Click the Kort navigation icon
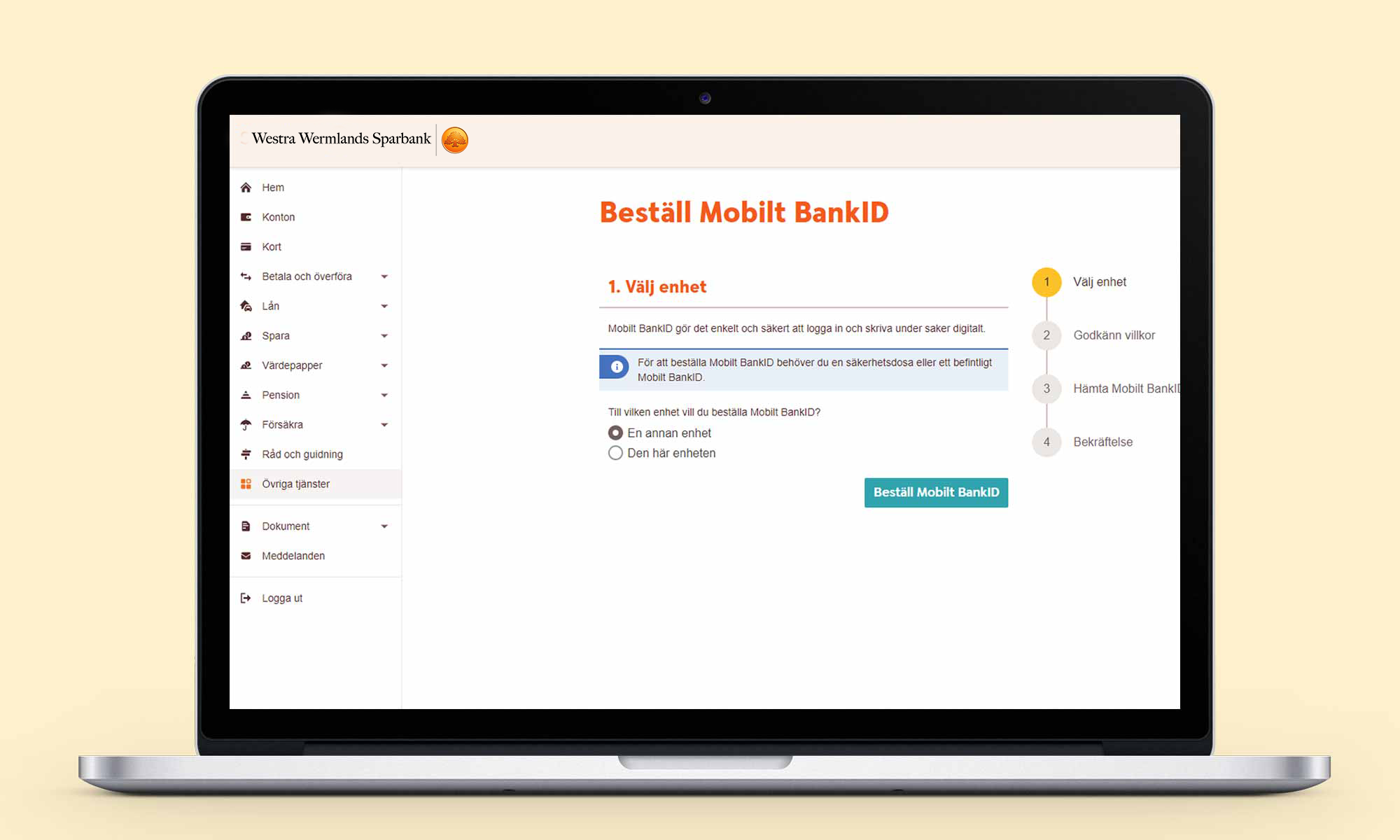The width and height of the screenshot is (1400, 840). 247,246
